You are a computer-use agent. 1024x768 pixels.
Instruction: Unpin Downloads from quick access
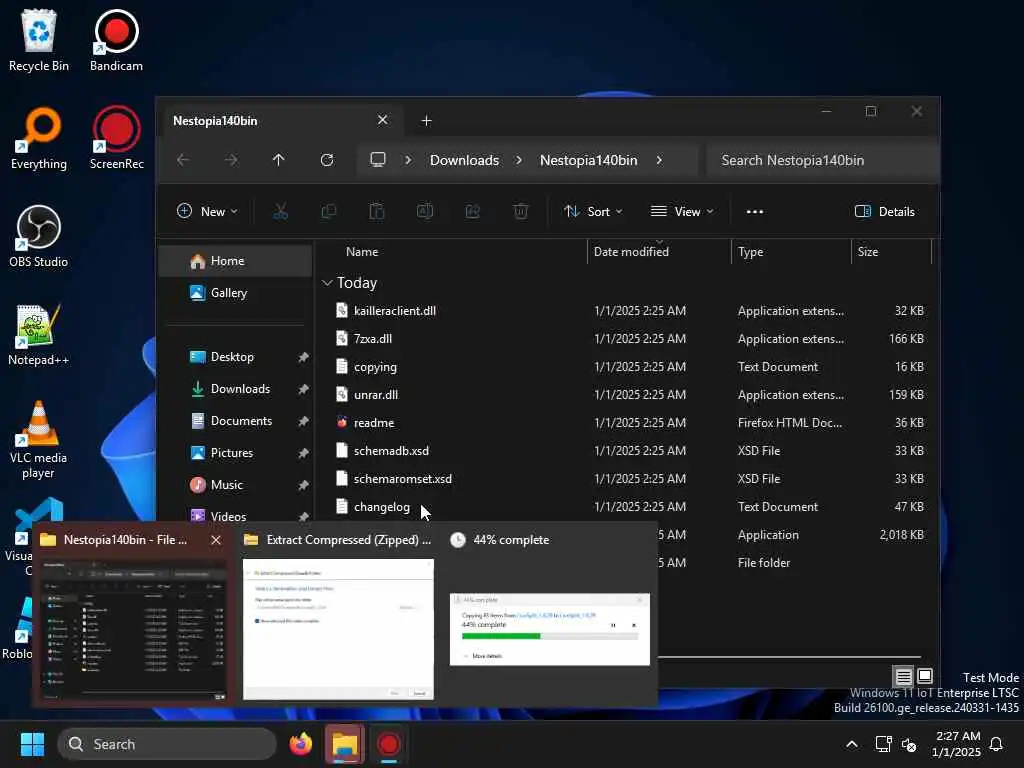tap(303, 389)
